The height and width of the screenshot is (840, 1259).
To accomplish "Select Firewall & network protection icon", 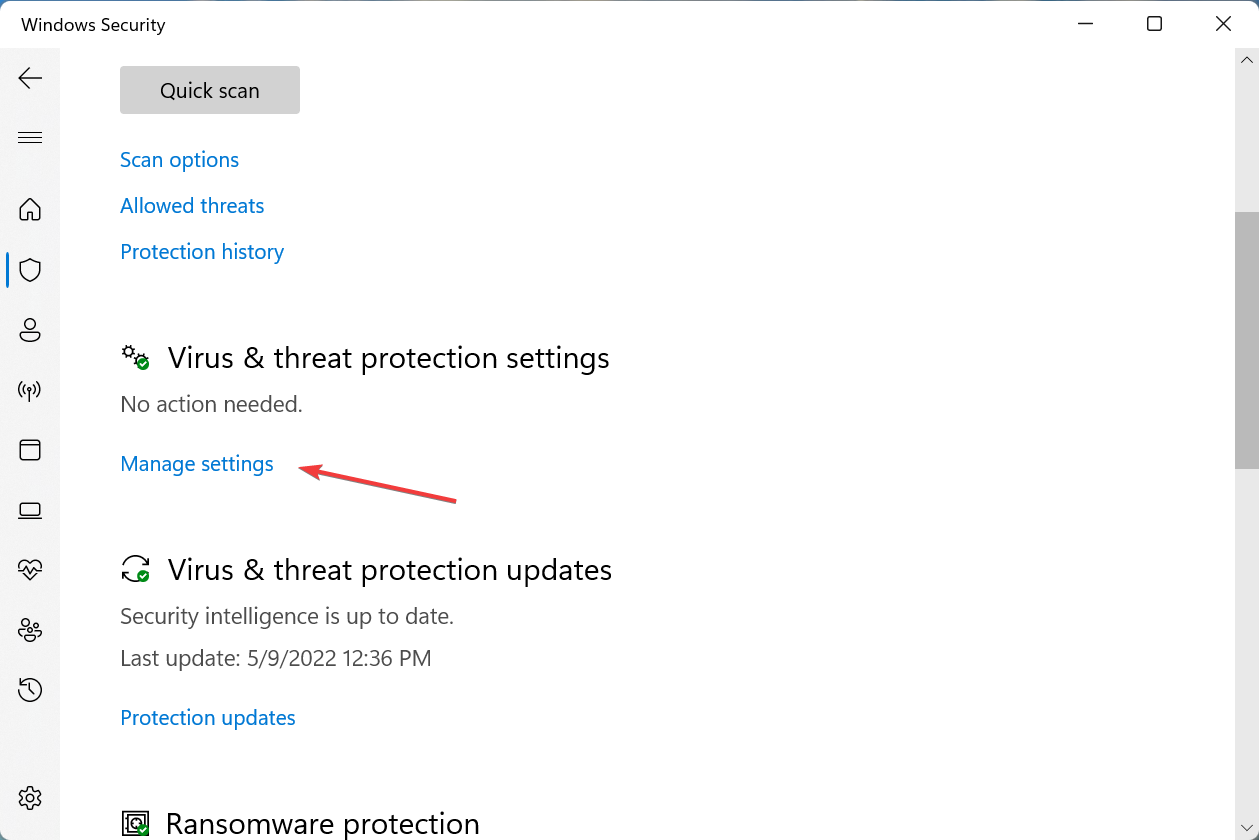I will click(x=30, y=390).
